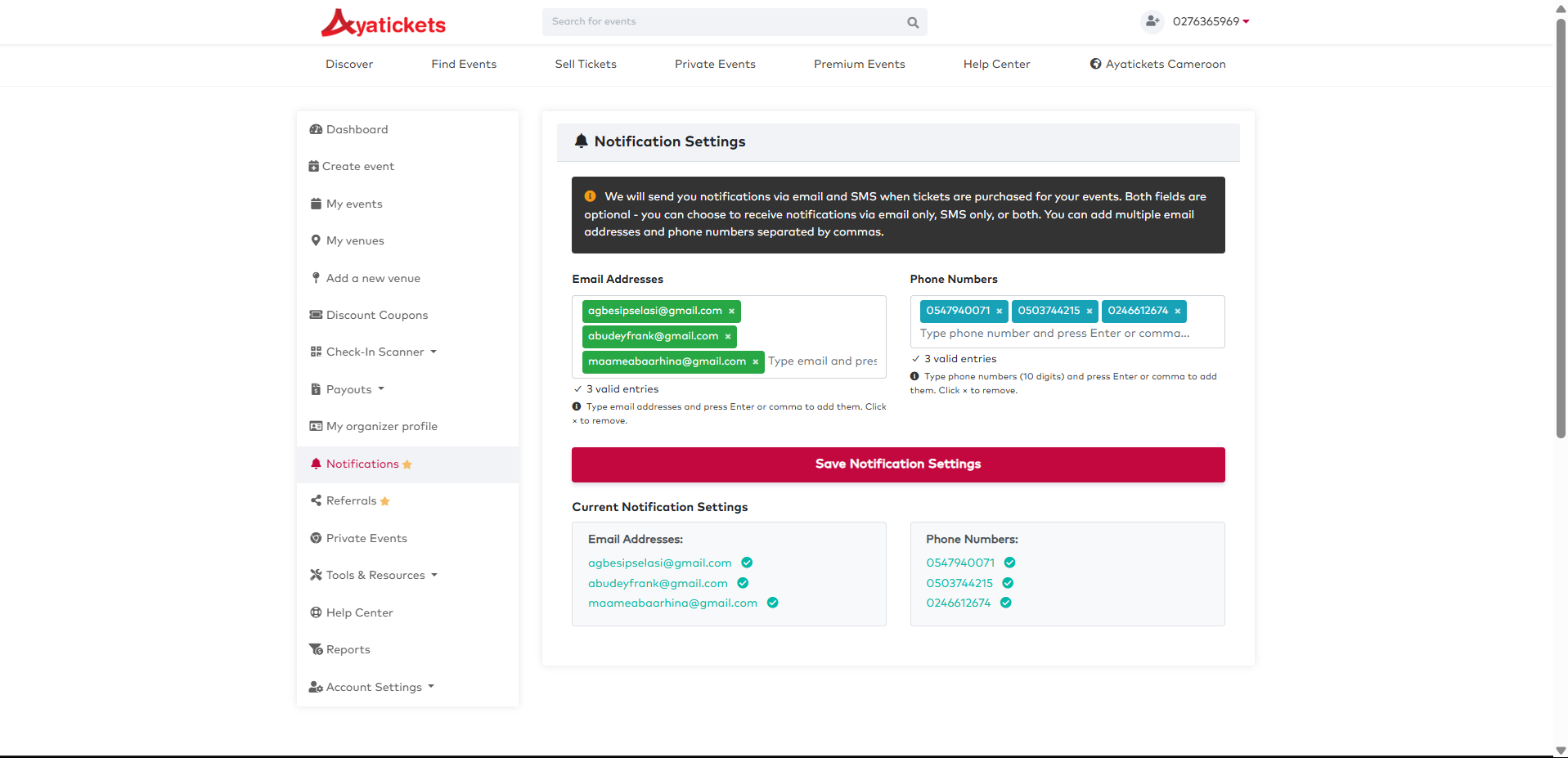
Task: Open the 0276365969 account dropdown
Action: point(1211,22)
